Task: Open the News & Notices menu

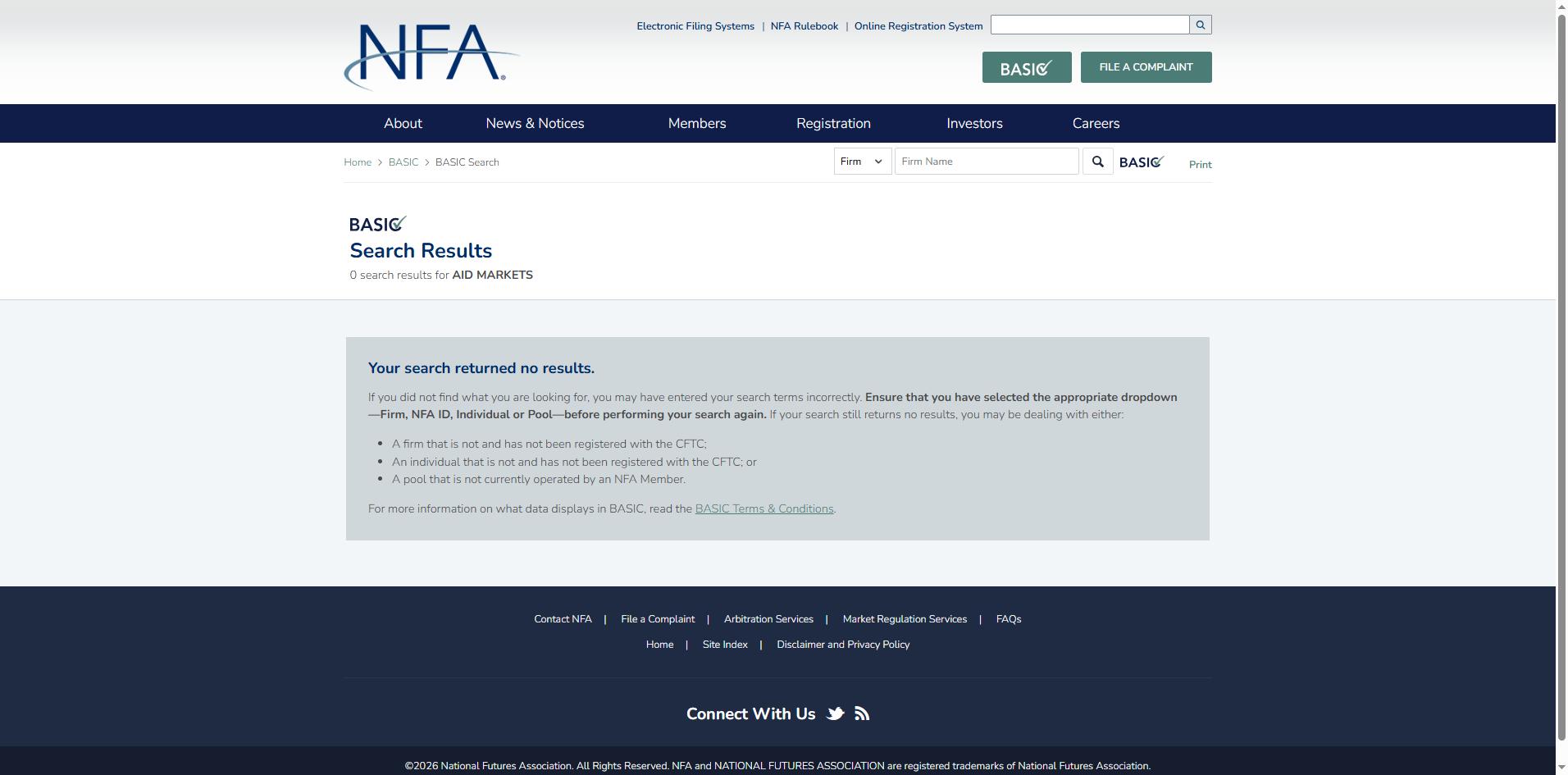Action: [535, 123]
